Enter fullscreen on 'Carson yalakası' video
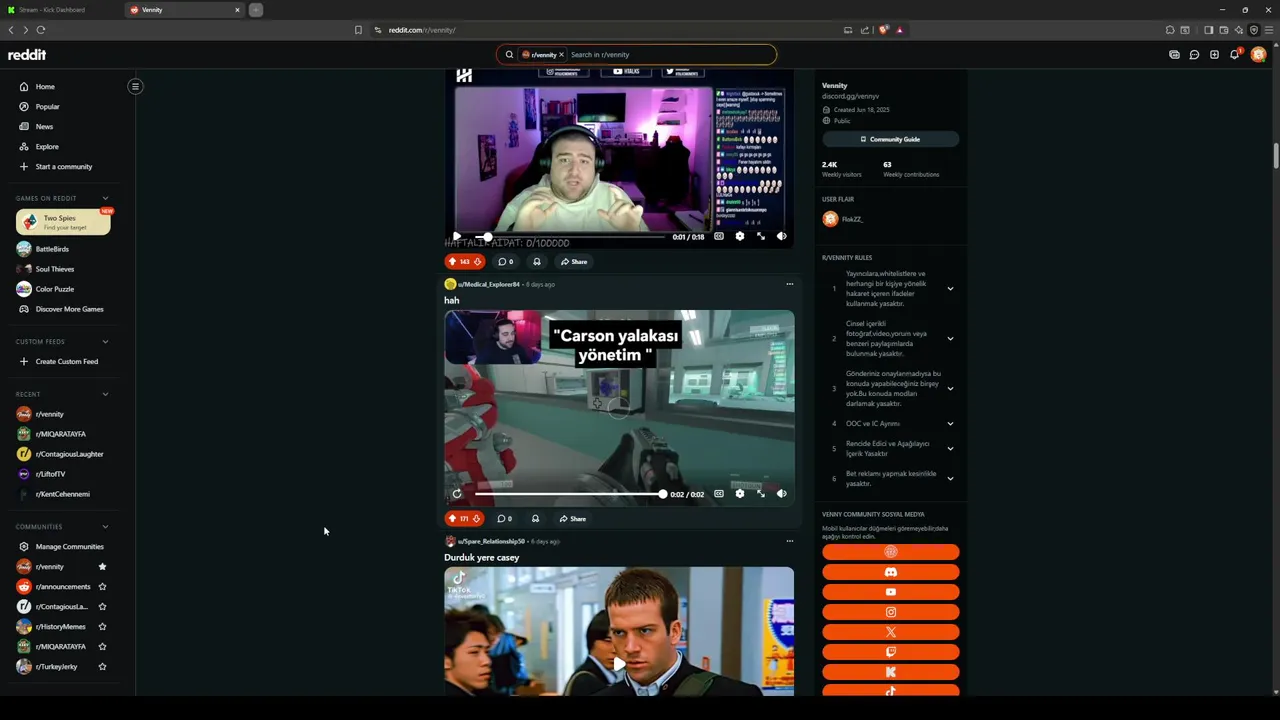1280x720 pixels. [761, 494]
